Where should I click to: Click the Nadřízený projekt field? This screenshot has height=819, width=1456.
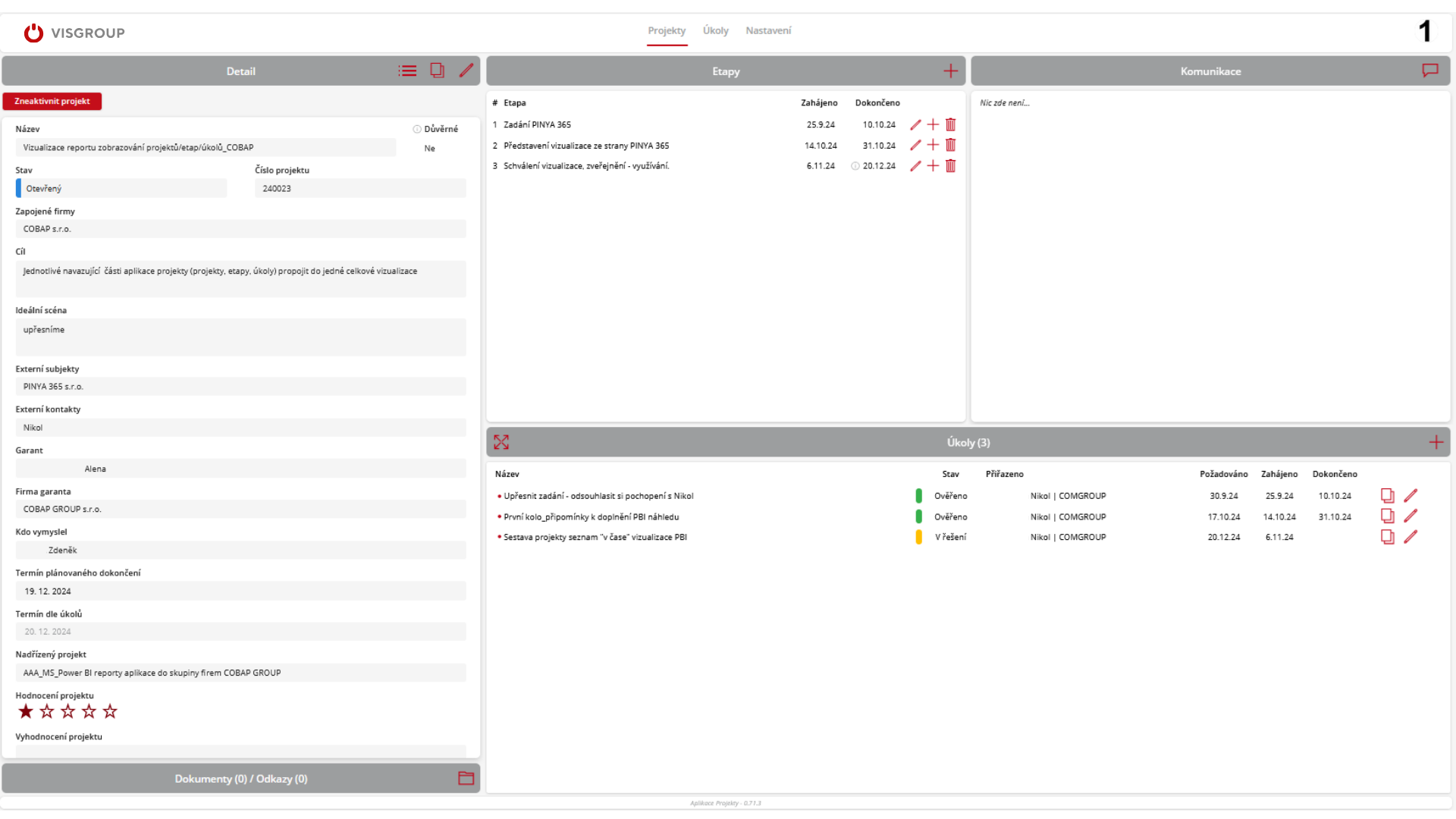[x=240, y=673]
